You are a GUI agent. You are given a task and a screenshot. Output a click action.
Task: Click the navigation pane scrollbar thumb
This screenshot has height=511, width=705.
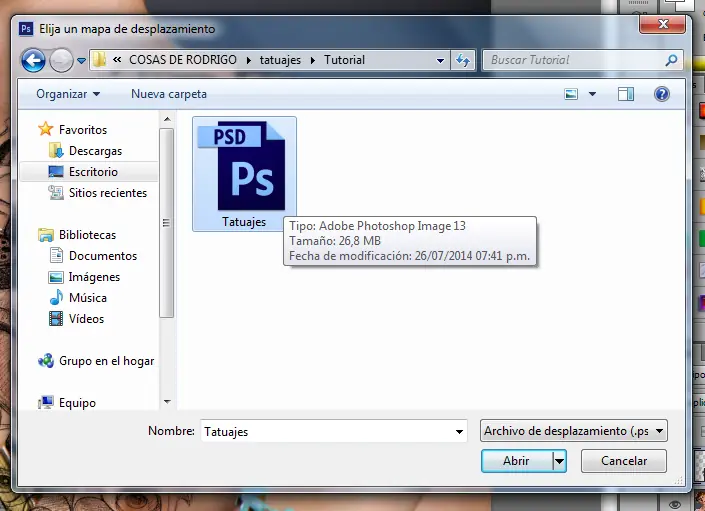(167, 223)
